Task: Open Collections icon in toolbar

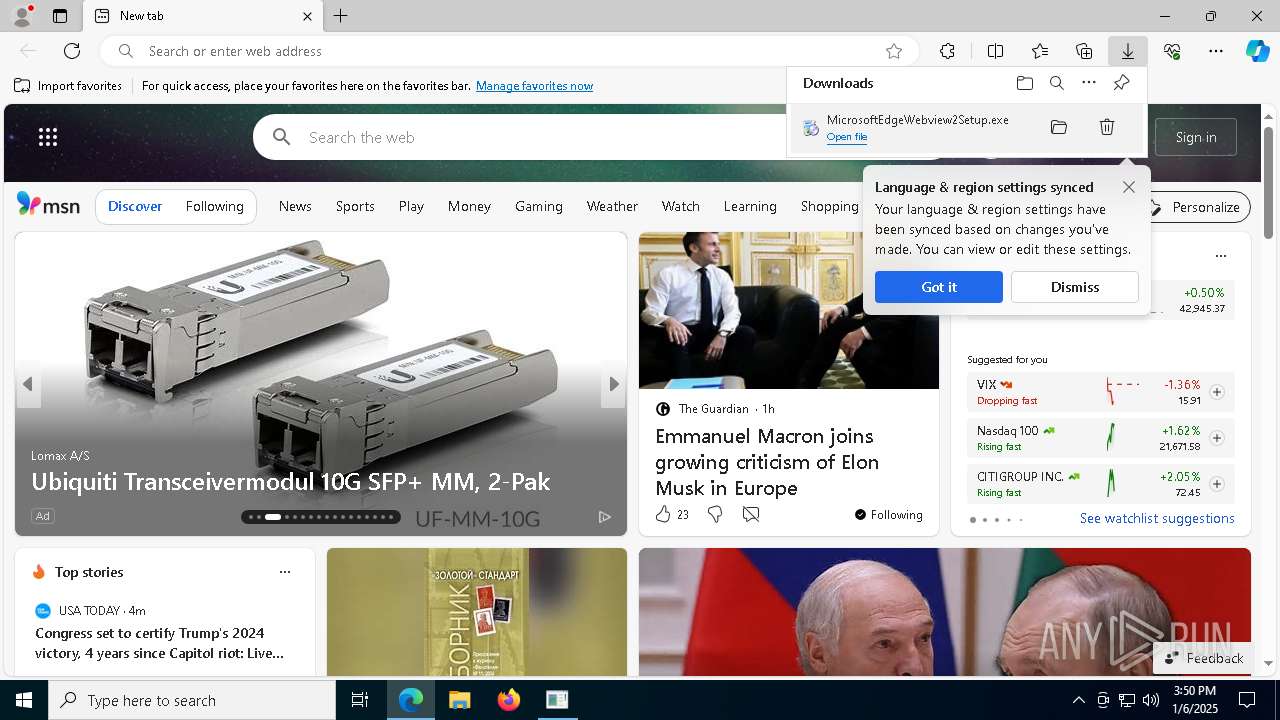Action: [1084, 51]
